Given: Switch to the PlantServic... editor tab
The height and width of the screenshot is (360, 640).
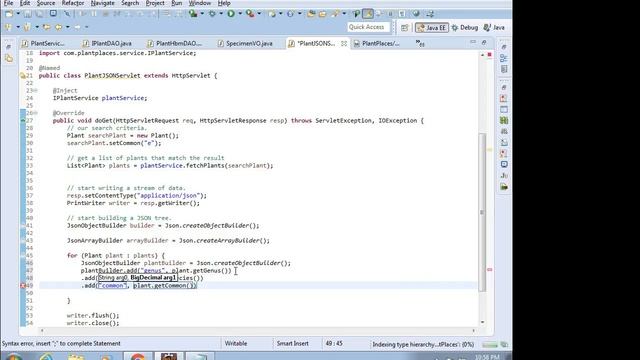Looking at the screenshot, I should pos(44,43).
